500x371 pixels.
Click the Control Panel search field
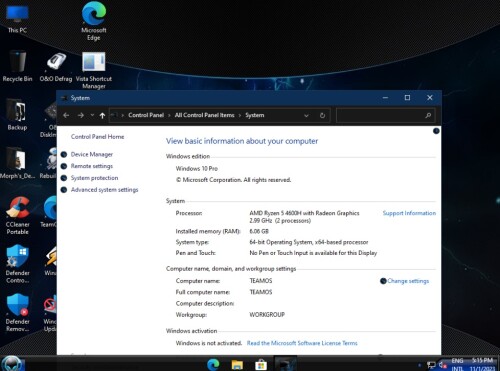point(386,115)
